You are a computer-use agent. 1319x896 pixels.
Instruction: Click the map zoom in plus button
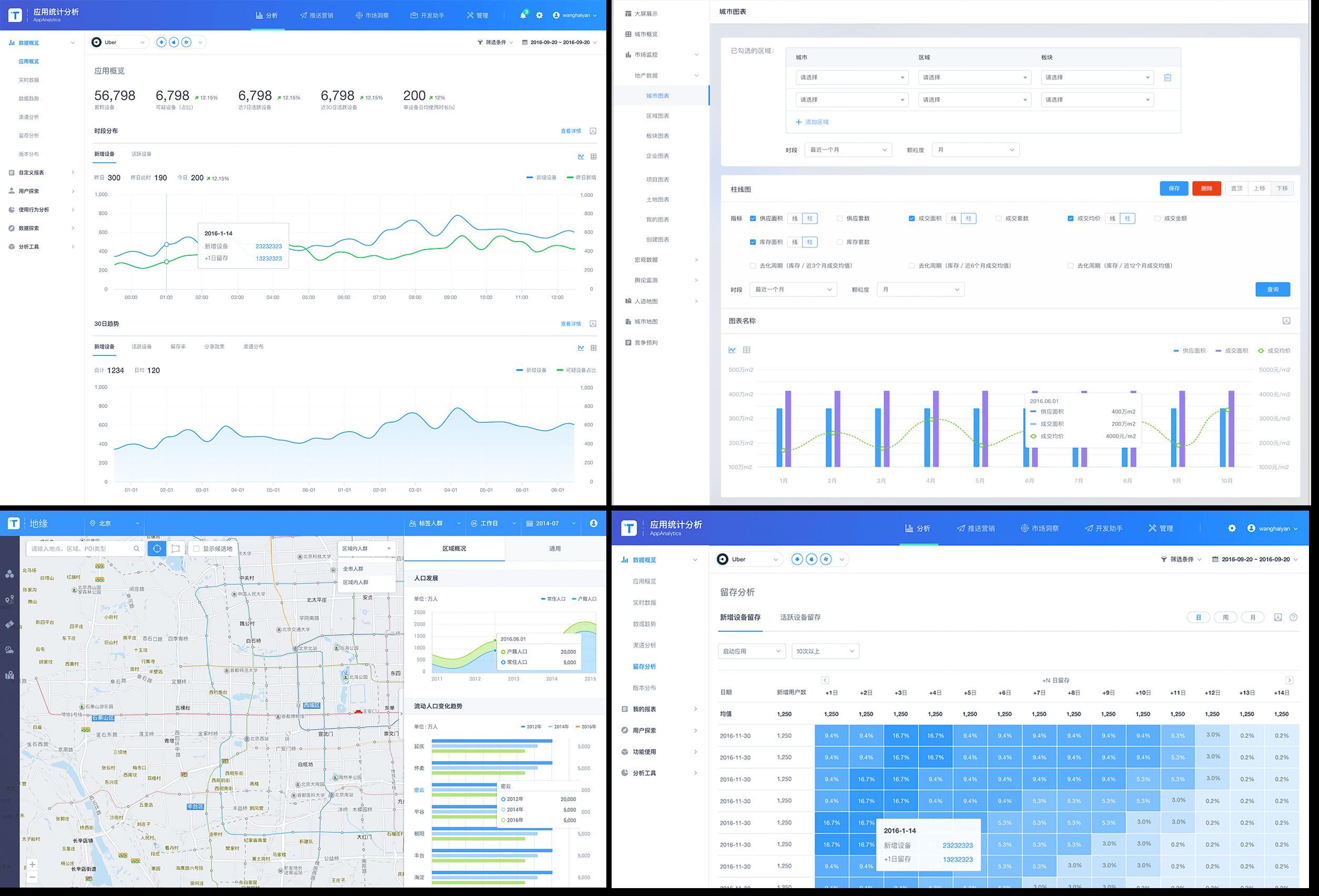(32, 864)
